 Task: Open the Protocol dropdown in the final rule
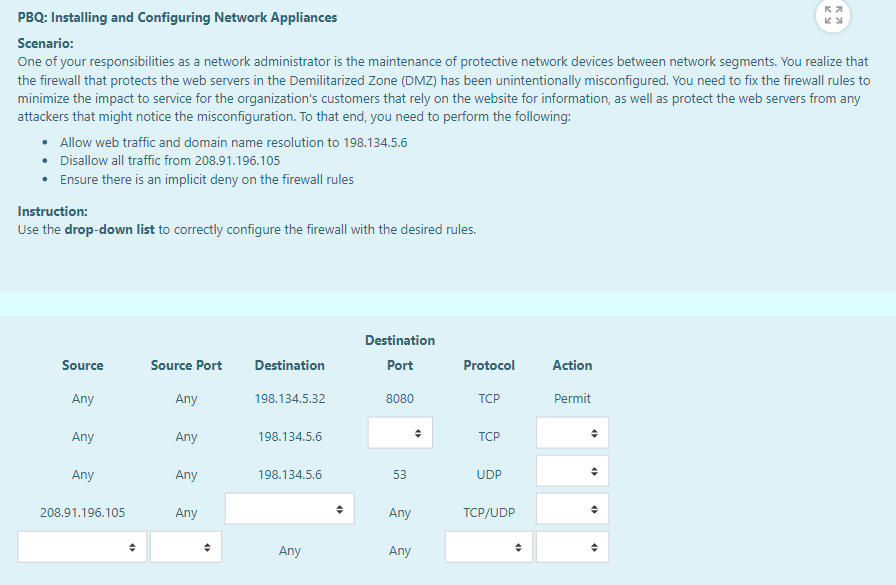tap(488, 547)
